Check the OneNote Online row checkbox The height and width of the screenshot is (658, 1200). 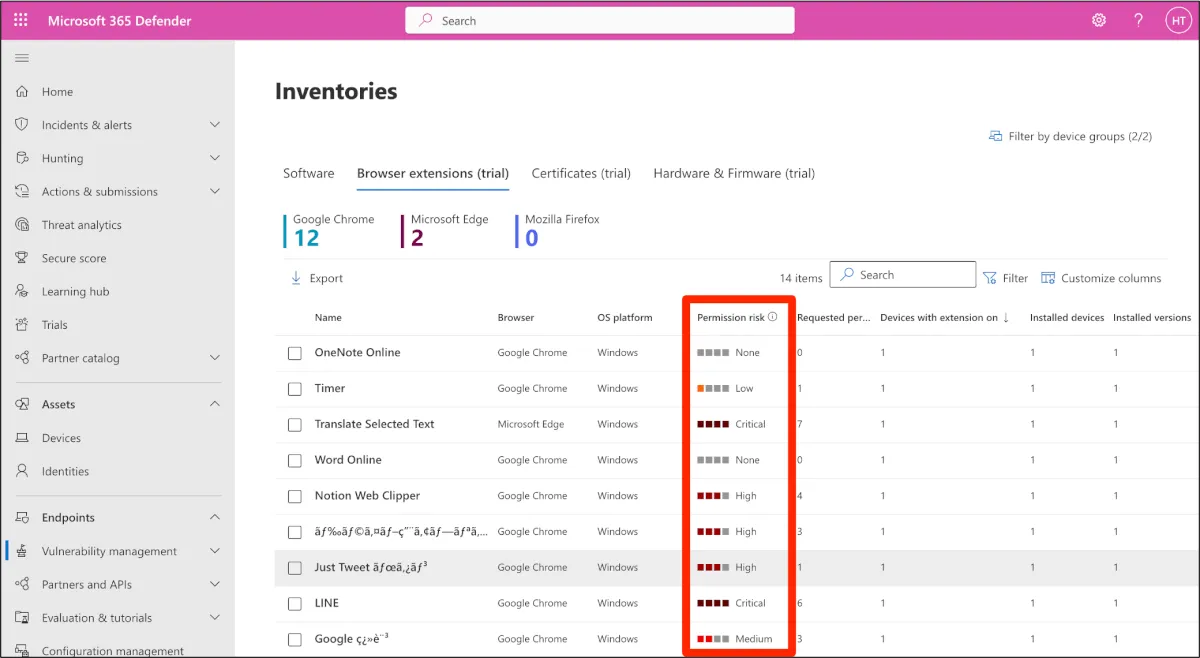coord(295,353)
